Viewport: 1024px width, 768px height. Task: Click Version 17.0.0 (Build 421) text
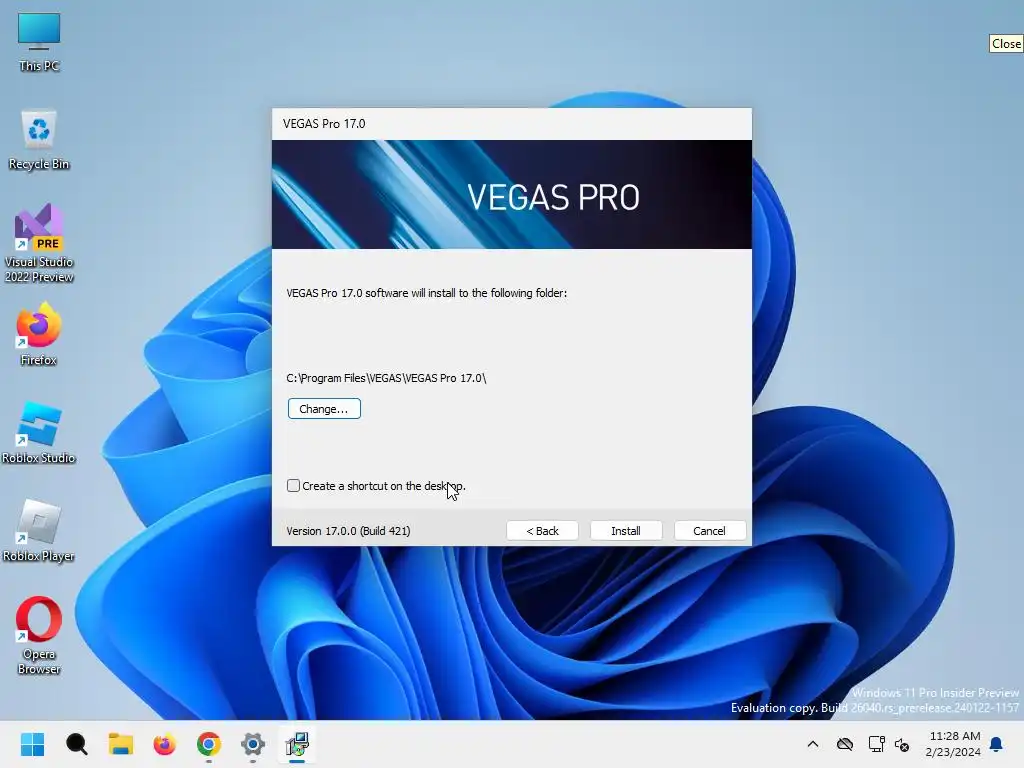(348, 531)
